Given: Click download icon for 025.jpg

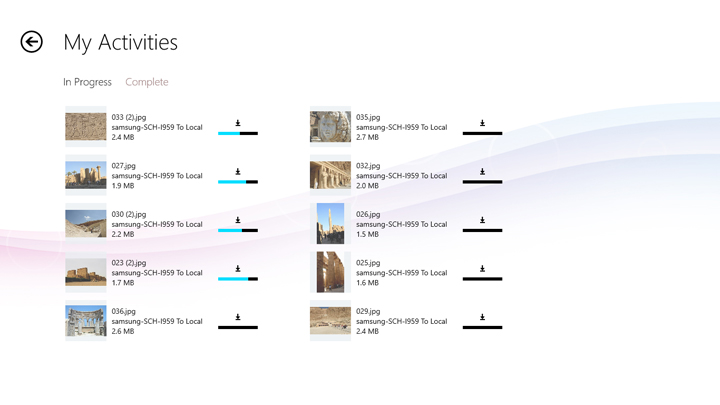Looking at the screenshot, I should pyautogui.click(x=482, y=269).
